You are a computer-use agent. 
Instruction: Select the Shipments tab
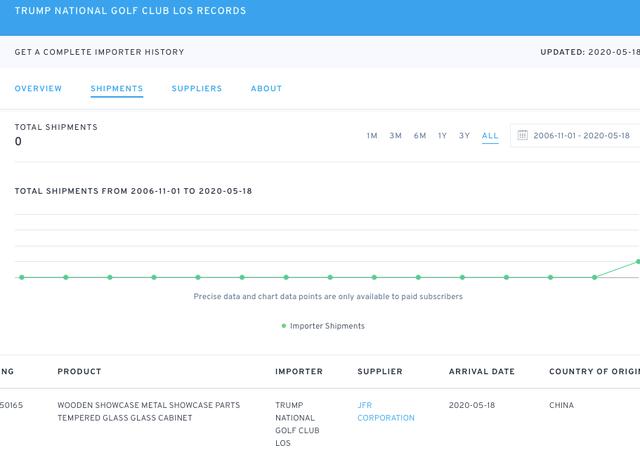coord(117,89)
